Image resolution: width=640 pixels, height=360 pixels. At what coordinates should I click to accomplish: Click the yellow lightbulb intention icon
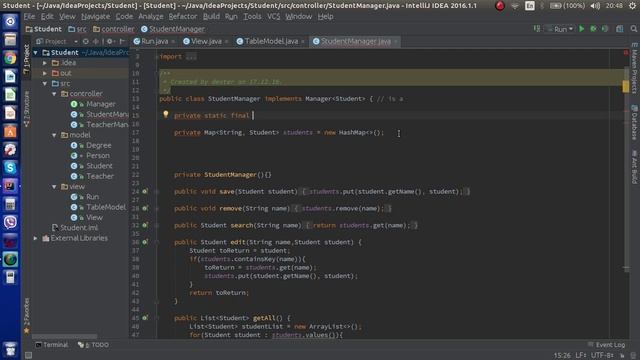166,114
